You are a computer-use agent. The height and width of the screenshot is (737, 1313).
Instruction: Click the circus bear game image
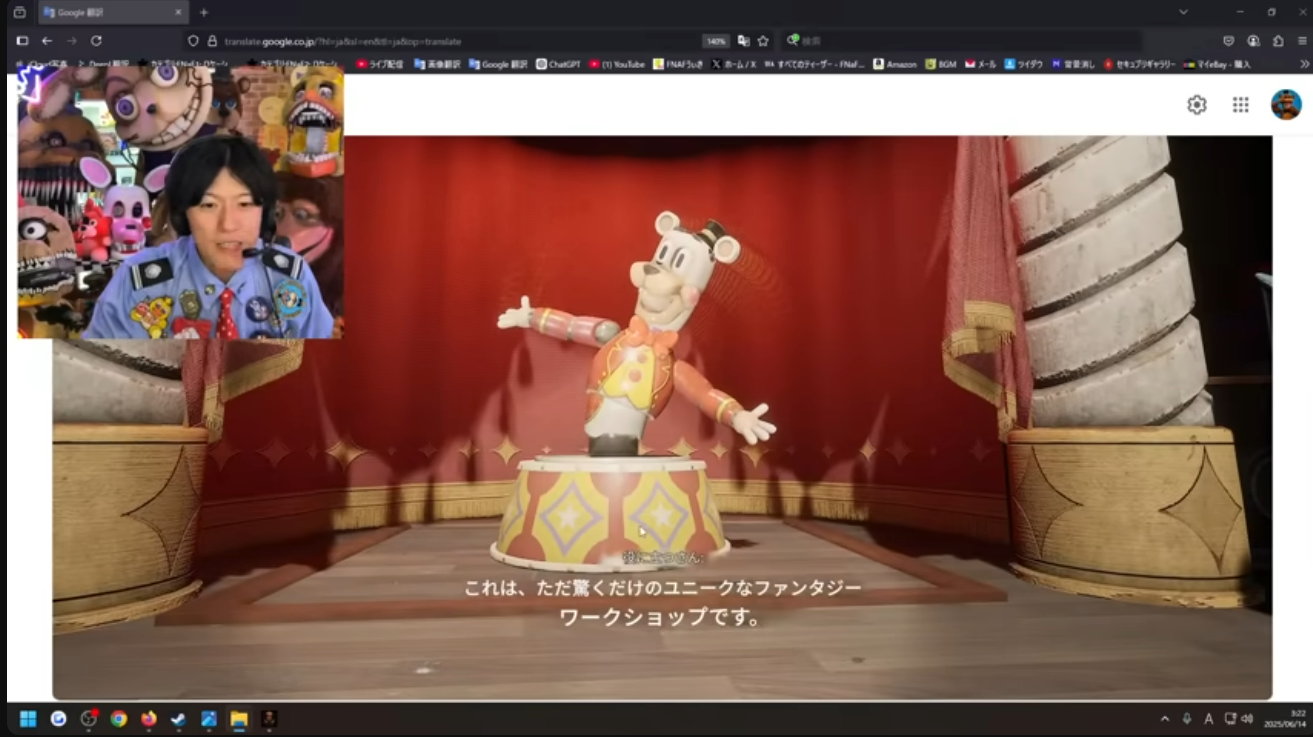pos(662,418)
